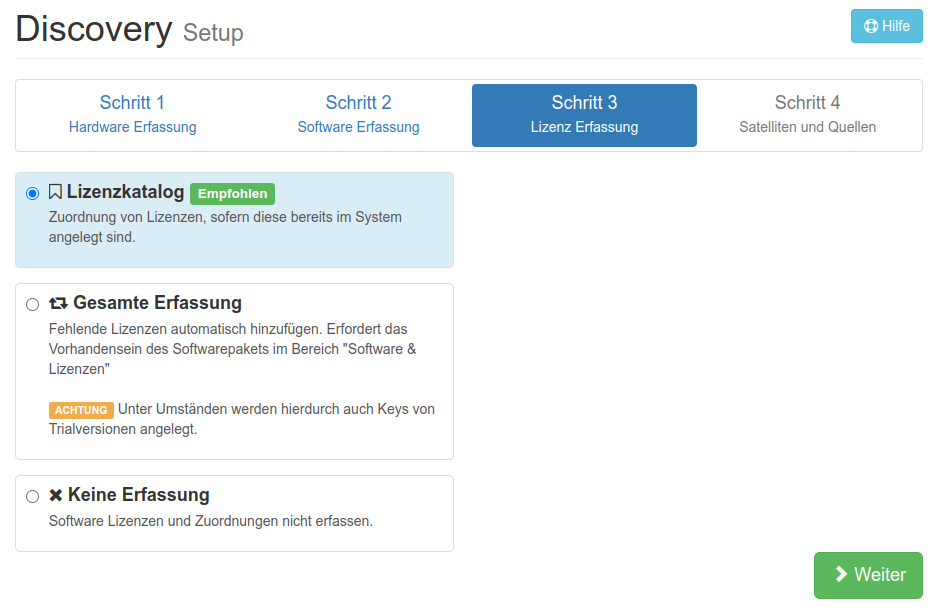The height and width of the screenshot is (611, 932).
Task: Click the Lizenzkatalog description about Zuordnung von Lizenzen
Action: (225, 227)
